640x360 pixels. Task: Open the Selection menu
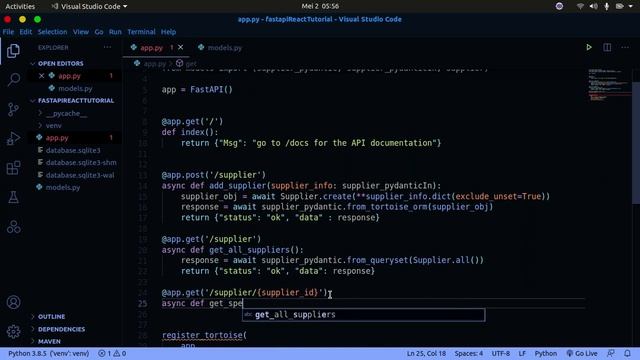52,32
